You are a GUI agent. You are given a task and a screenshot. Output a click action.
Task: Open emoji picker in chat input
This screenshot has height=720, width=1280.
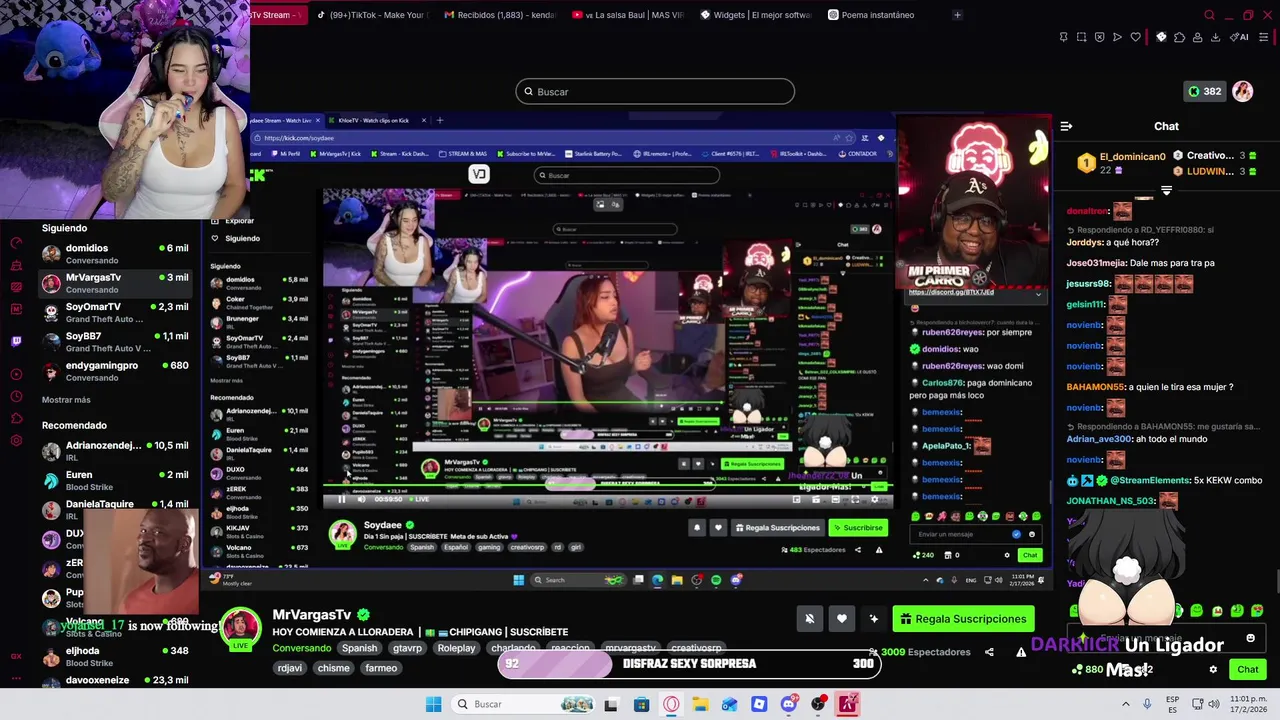[x=1250, y=638]
